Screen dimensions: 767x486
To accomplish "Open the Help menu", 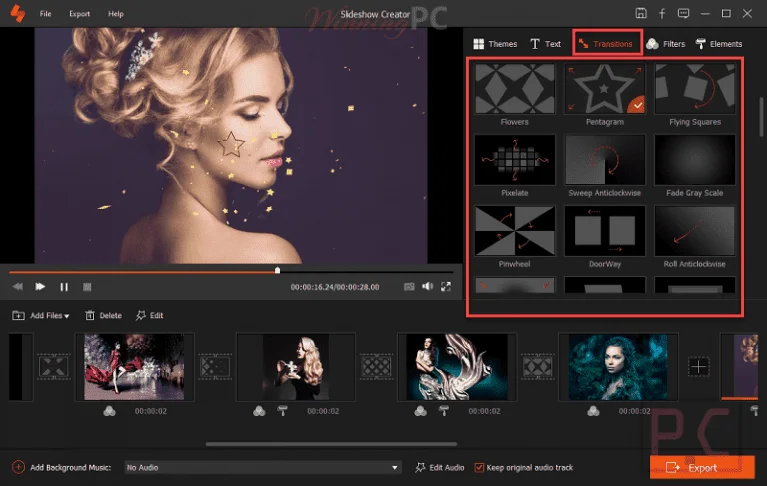I will tap(115, 14).
